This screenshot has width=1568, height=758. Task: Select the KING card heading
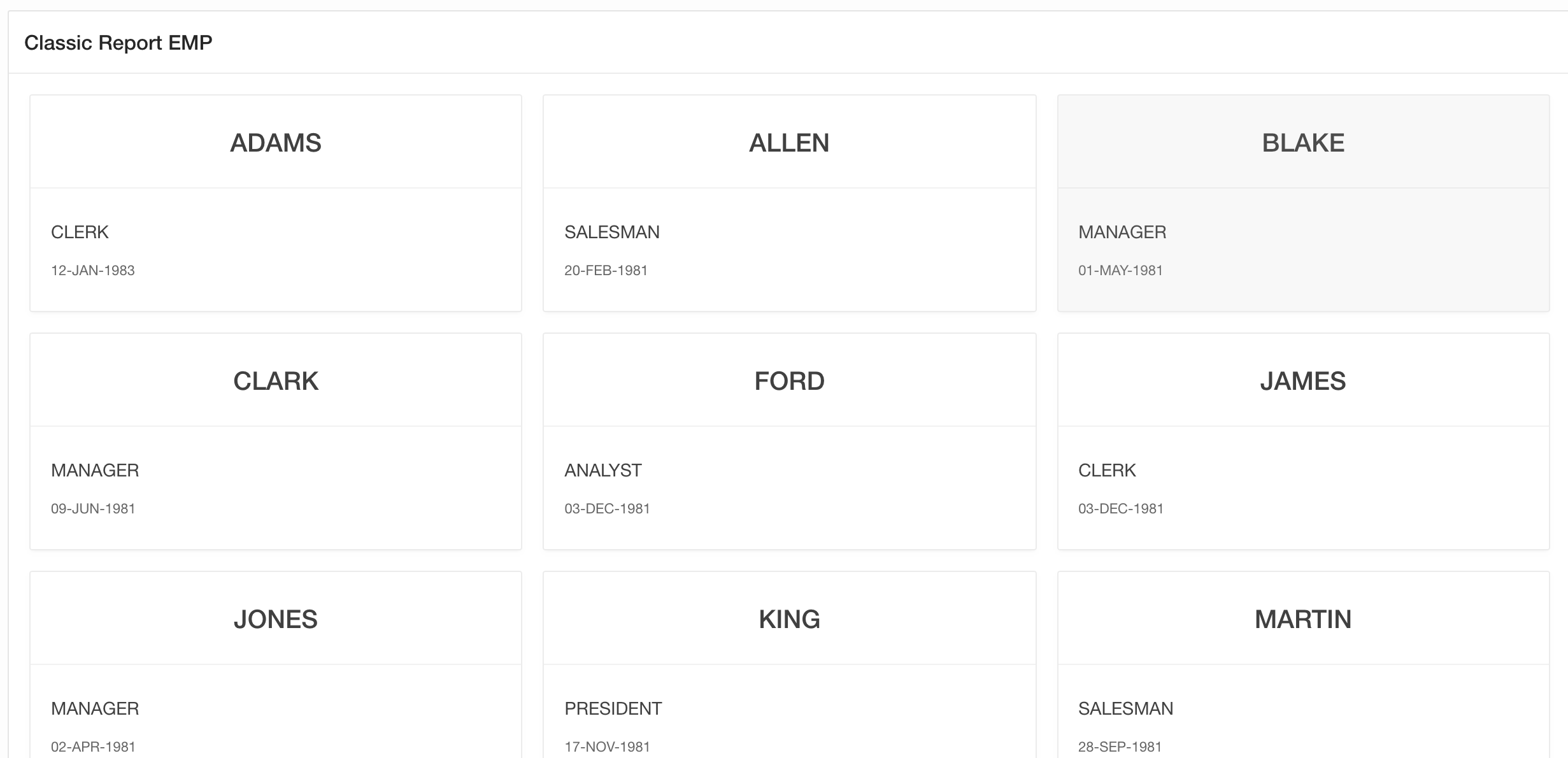pyautogui.click(x=789, y=619)
